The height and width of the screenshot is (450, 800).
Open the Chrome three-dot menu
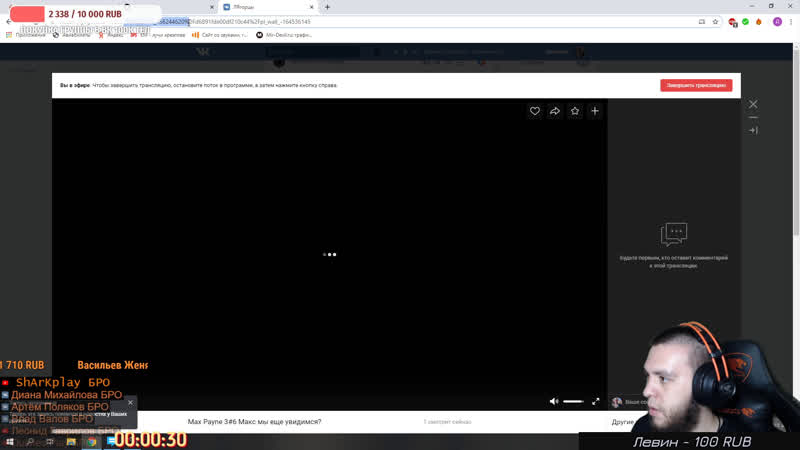[791, 21]
